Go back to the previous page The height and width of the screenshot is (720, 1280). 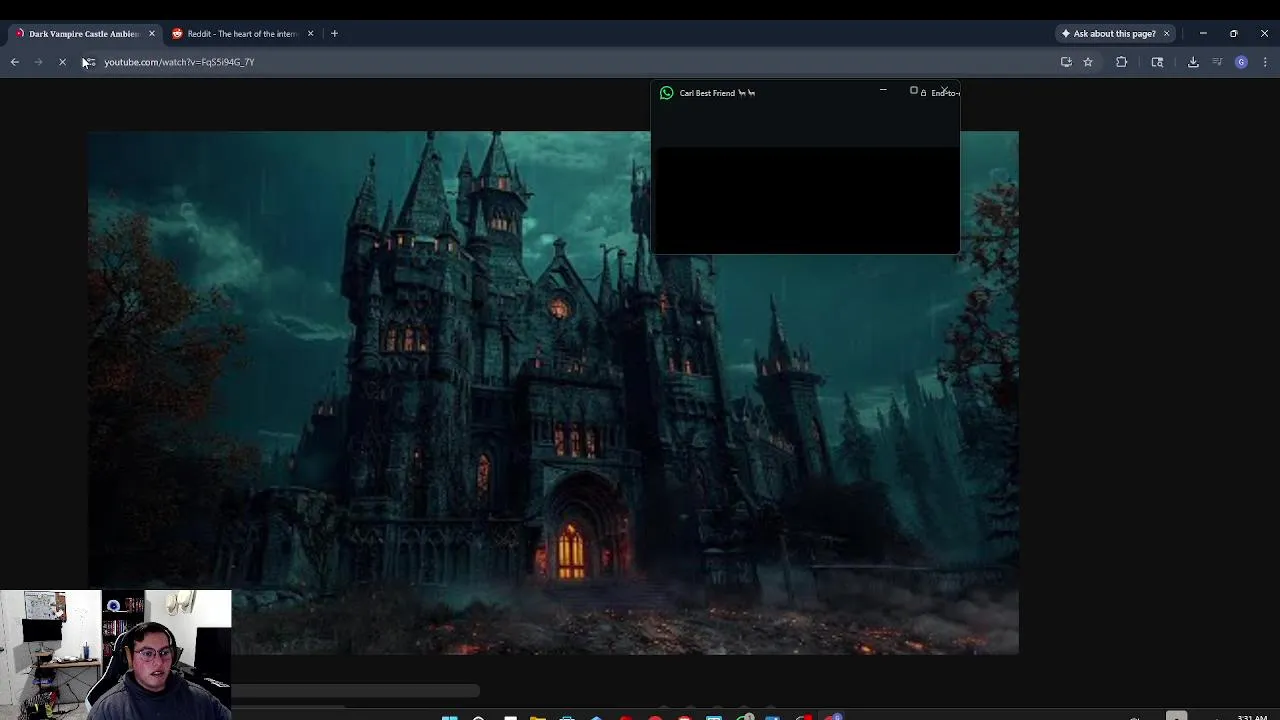pyautogui.click(x=15, y=62)
